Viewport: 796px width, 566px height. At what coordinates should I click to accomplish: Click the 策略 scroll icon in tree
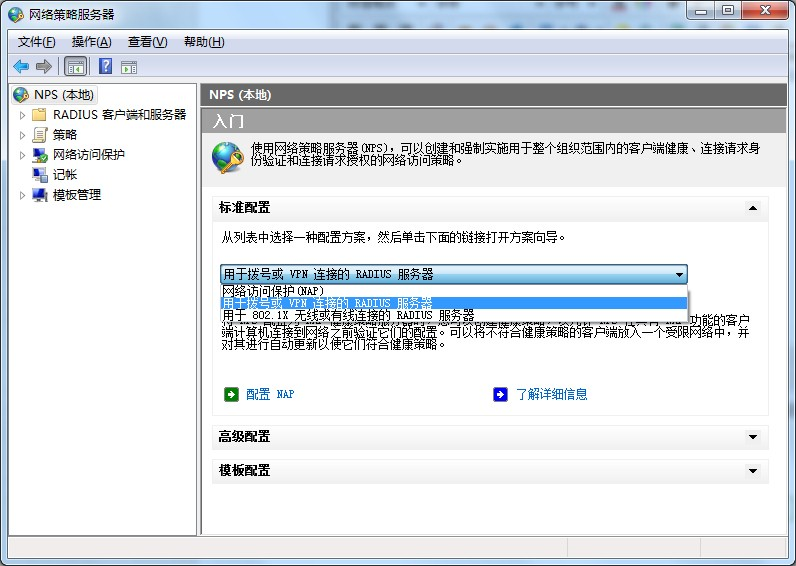click(40, 135)
